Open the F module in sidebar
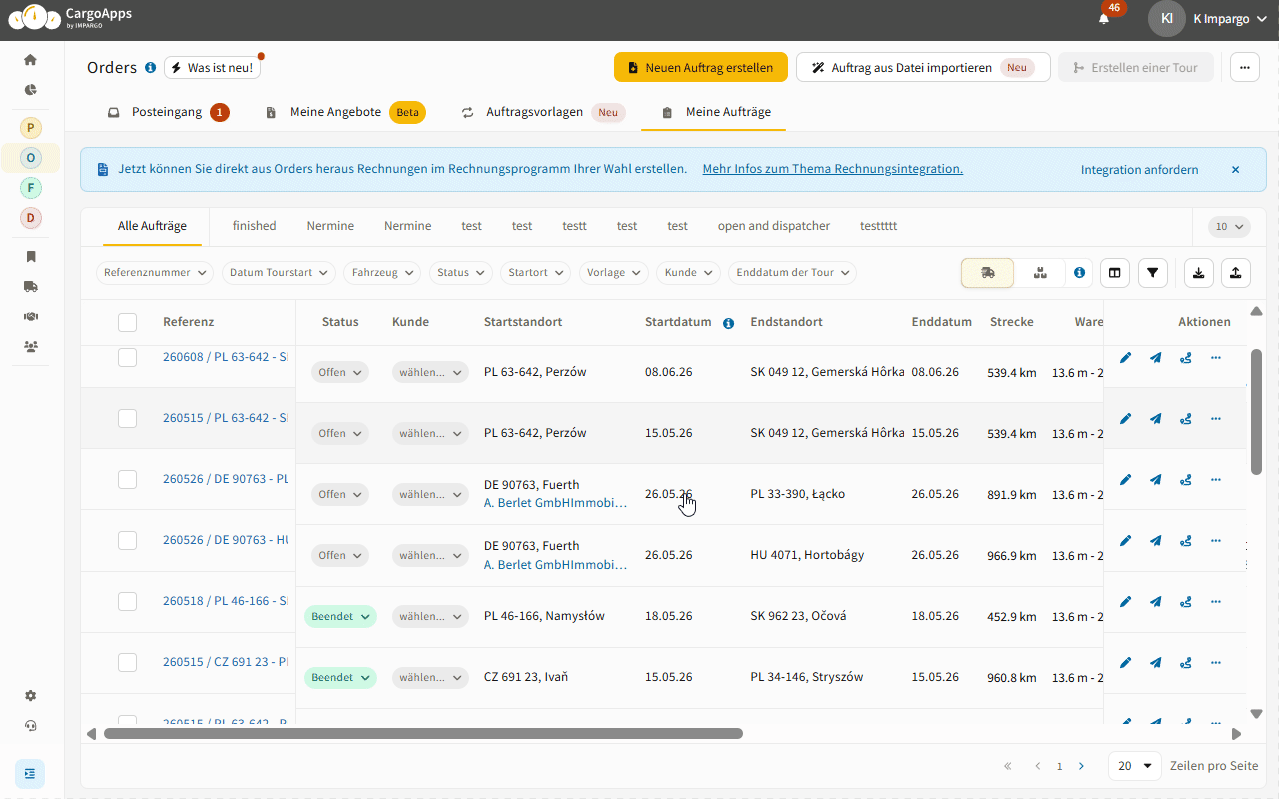Screen dimensions: 1279x799 coord(31,188)
